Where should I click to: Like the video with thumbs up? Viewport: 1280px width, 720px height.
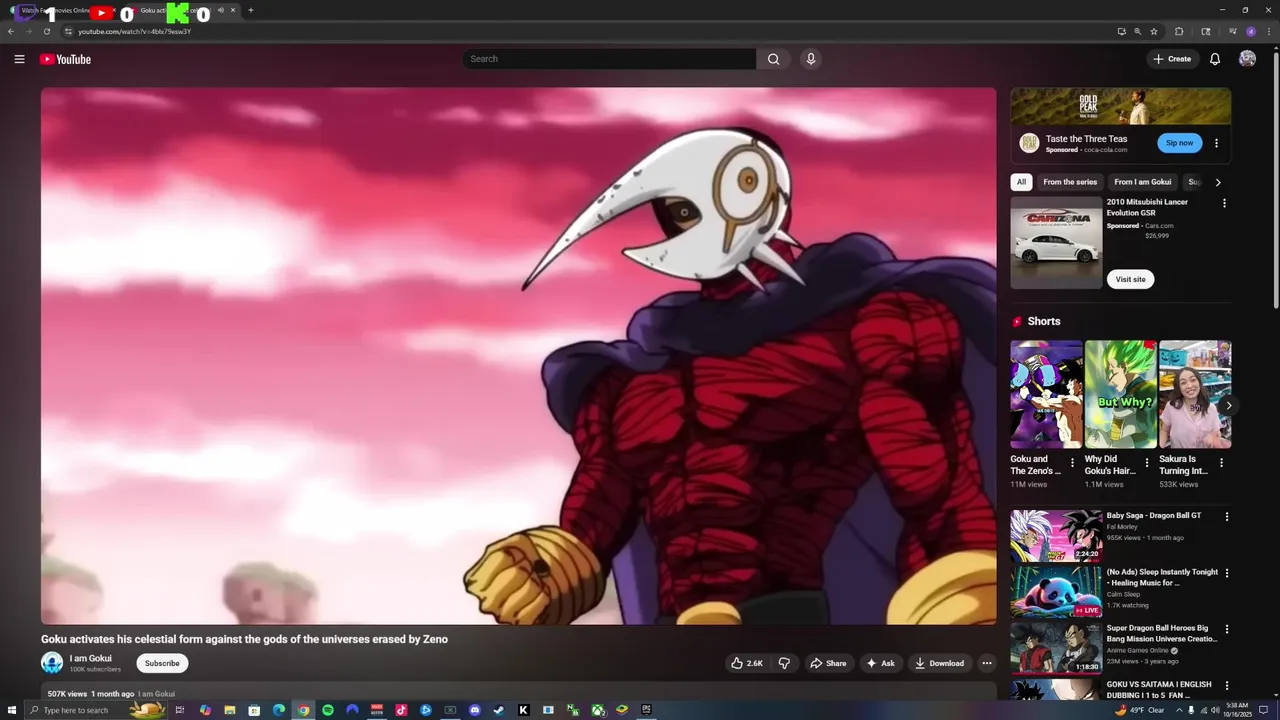click(x=746, y=663)
